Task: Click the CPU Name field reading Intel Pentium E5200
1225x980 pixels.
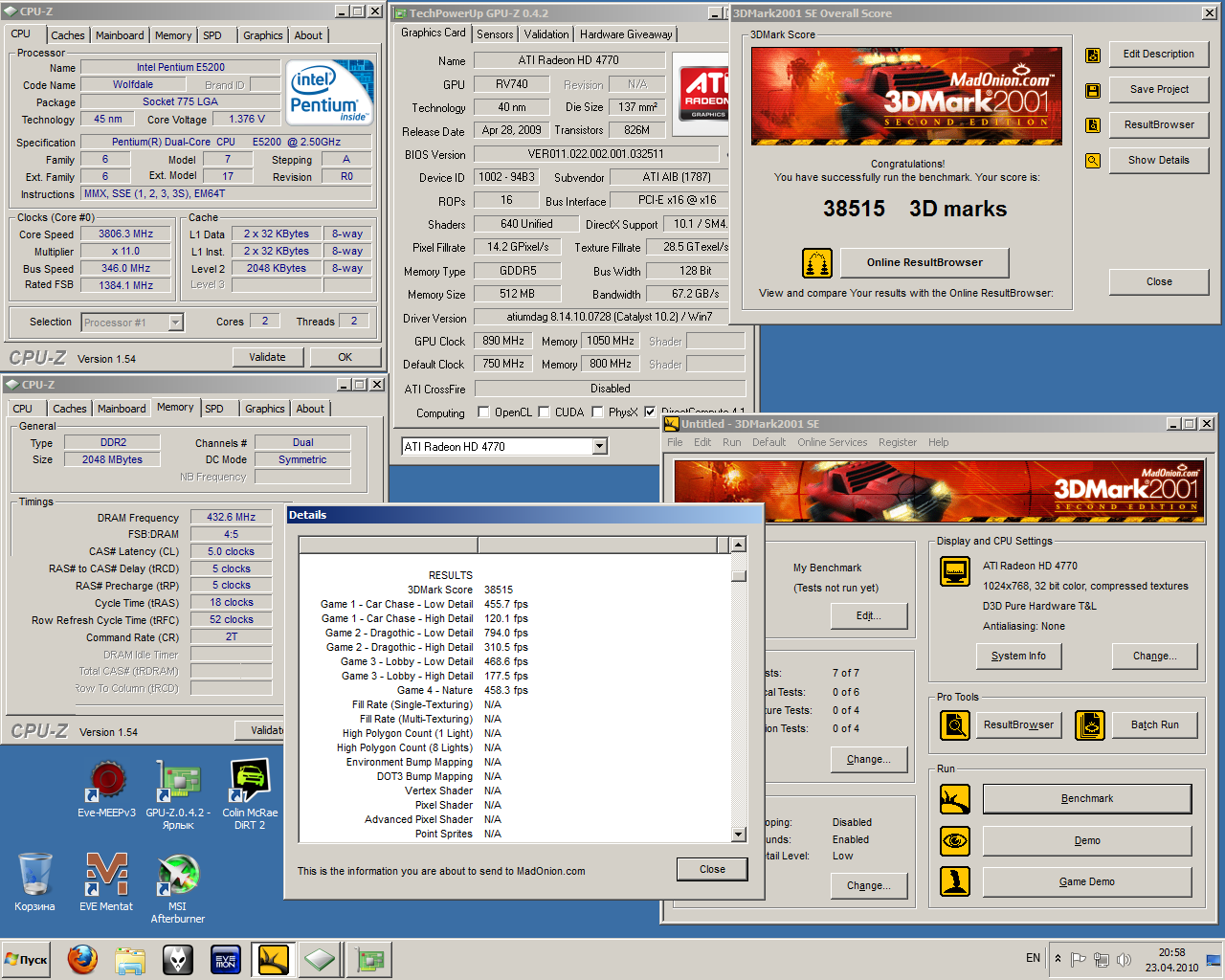Action: 180,67
